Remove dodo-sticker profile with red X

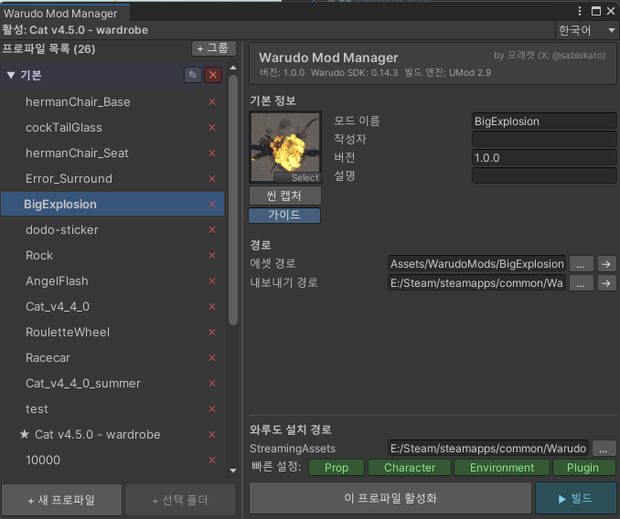pos(212,230)
